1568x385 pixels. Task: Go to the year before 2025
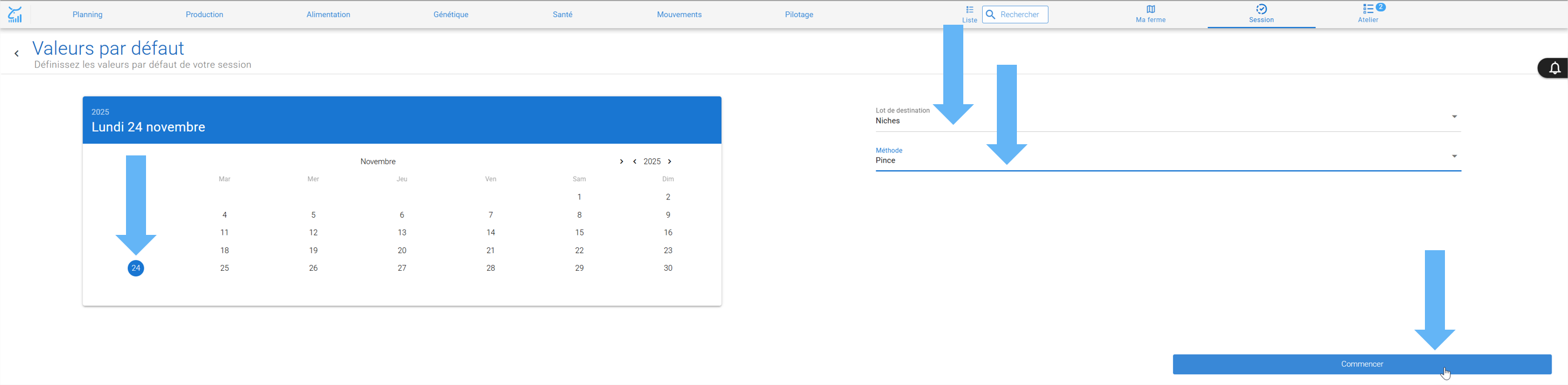tap(635, 162)
